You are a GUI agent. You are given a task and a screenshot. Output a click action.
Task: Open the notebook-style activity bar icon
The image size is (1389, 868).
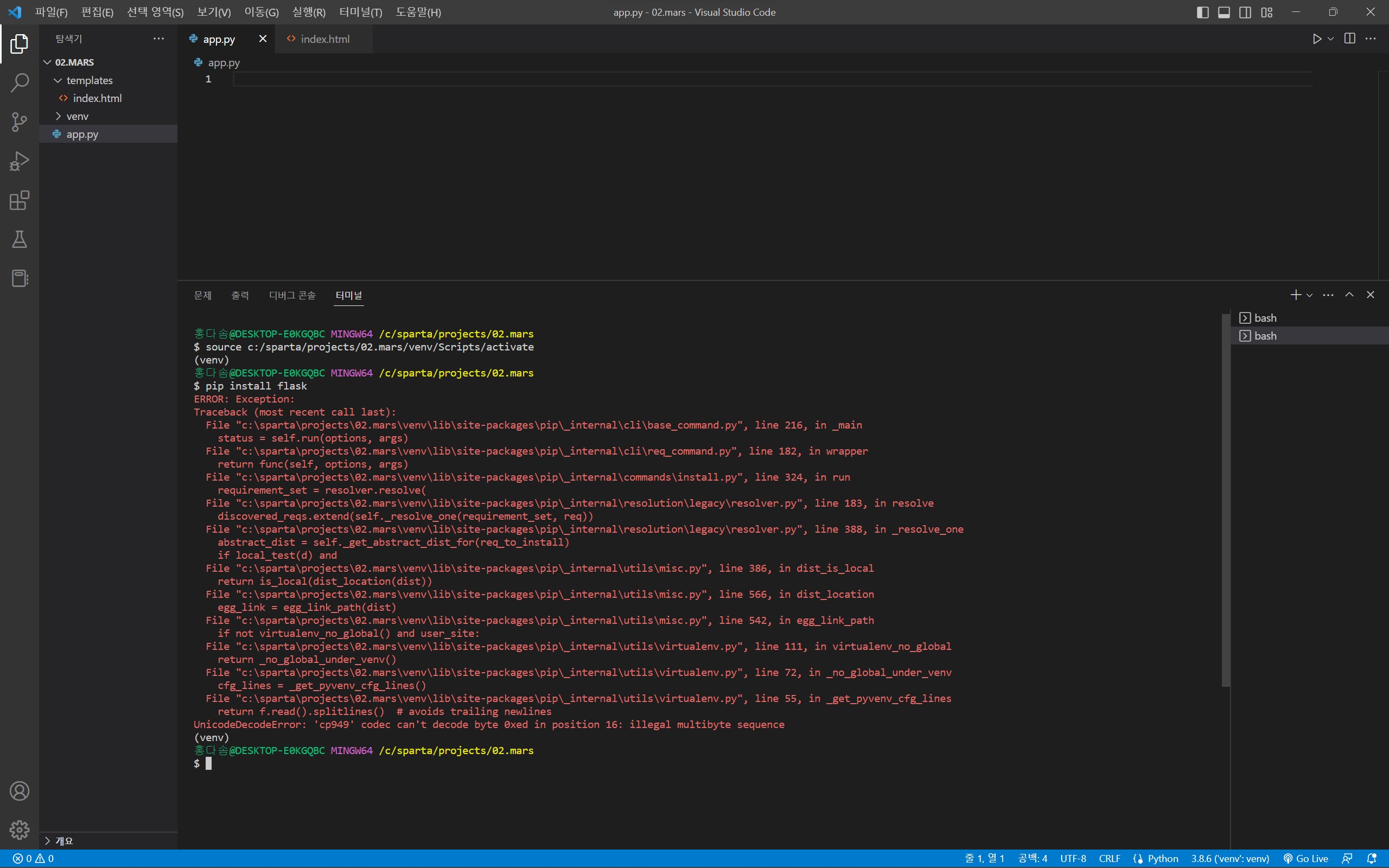19,278
